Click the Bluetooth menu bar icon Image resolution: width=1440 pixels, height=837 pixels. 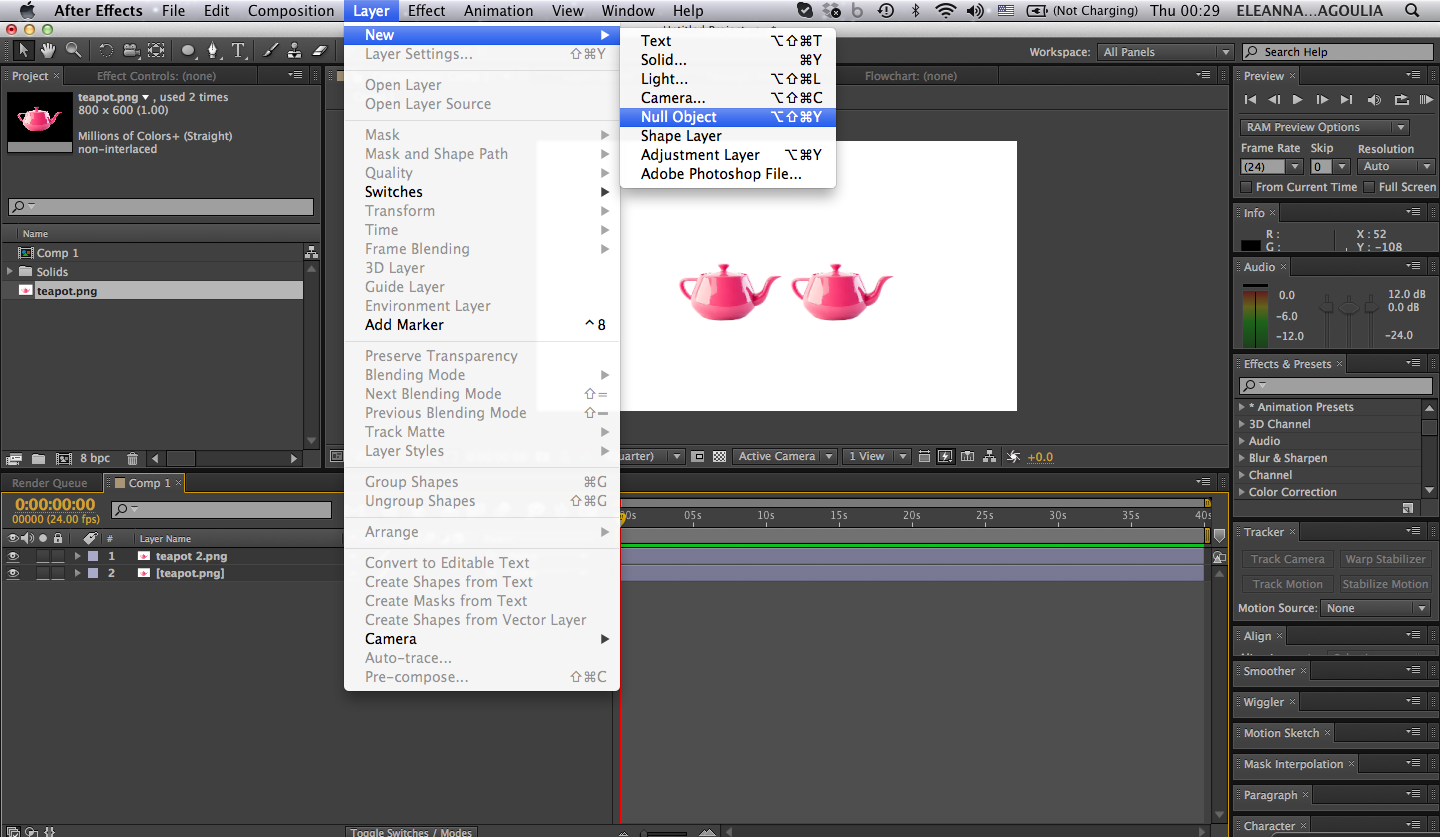pos(915,11)
